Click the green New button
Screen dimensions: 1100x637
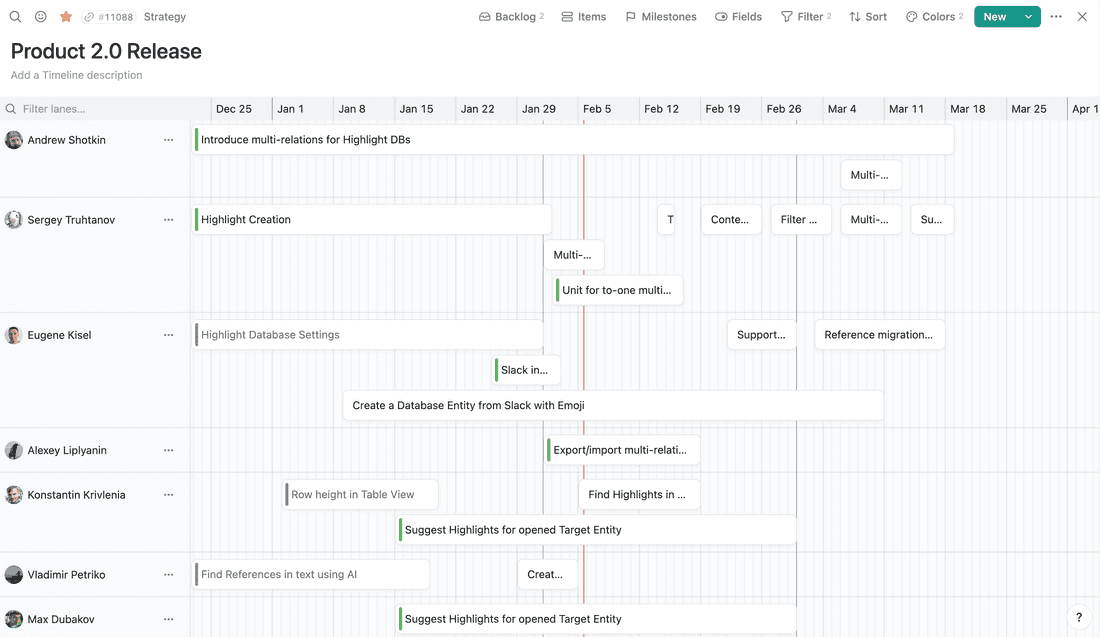click(995, 16)
